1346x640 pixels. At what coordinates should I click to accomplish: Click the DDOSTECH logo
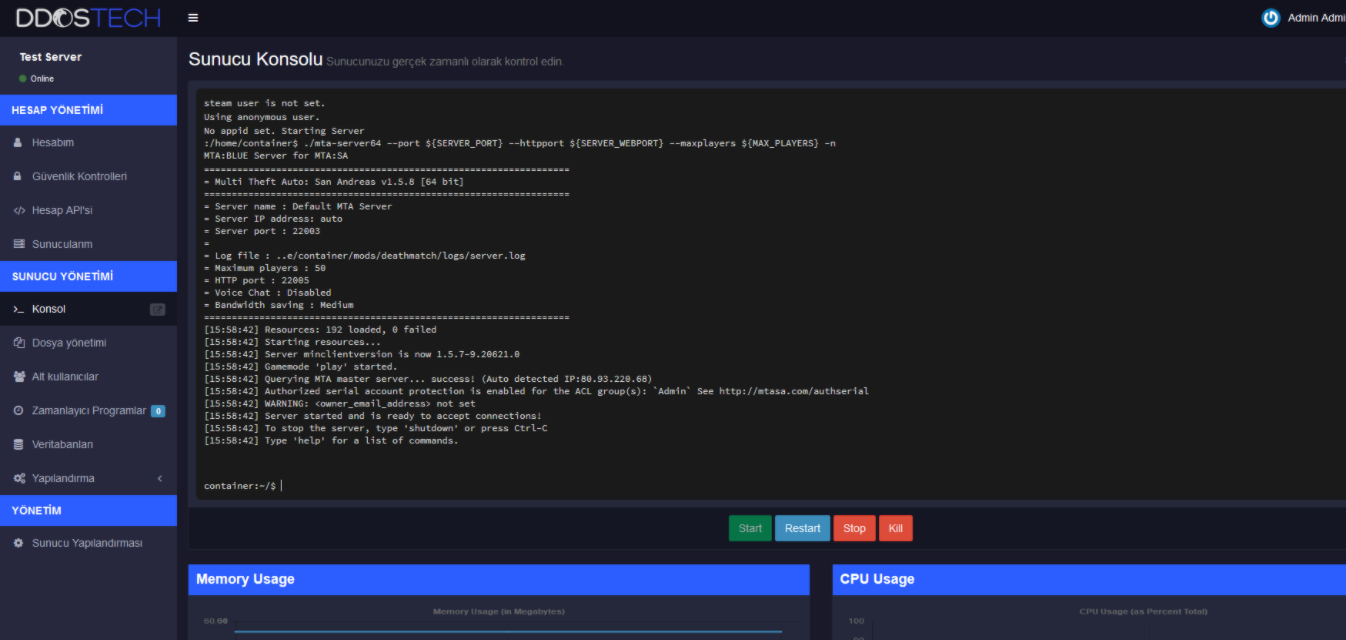(88, 18)
